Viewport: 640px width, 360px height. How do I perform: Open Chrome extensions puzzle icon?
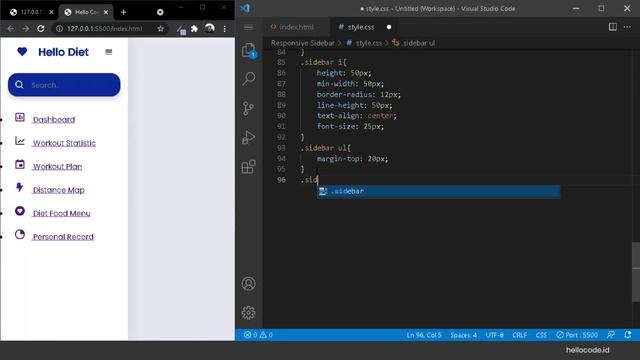(x=194, y=29)
